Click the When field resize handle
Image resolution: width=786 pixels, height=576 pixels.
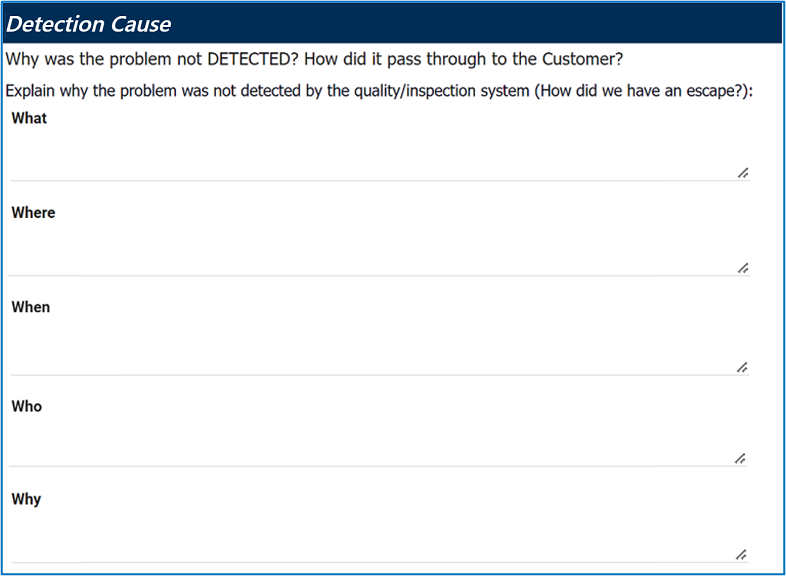[x=742, y=367]
